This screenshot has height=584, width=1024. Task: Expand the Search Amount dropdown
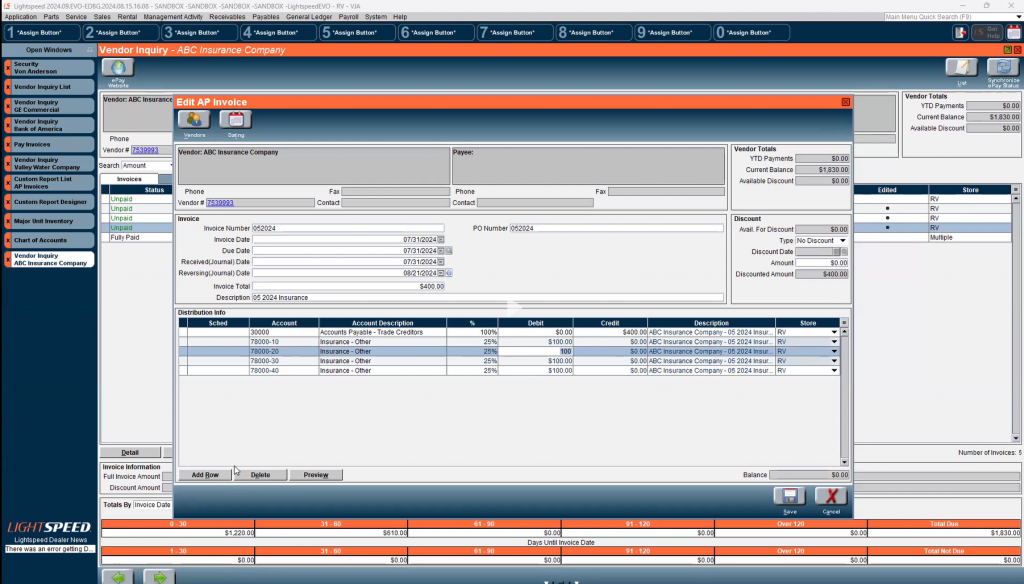pos(169,166)
